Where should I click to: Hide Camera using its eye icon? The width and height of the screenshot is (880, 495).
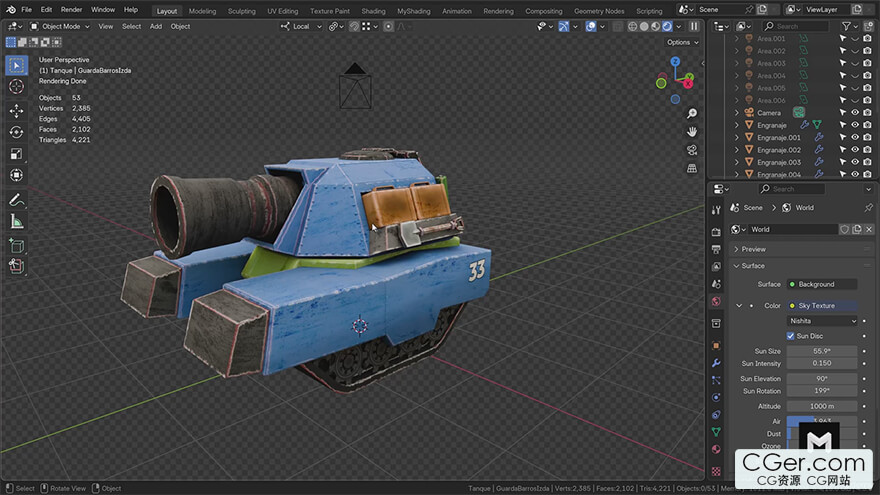click(855, 113)
